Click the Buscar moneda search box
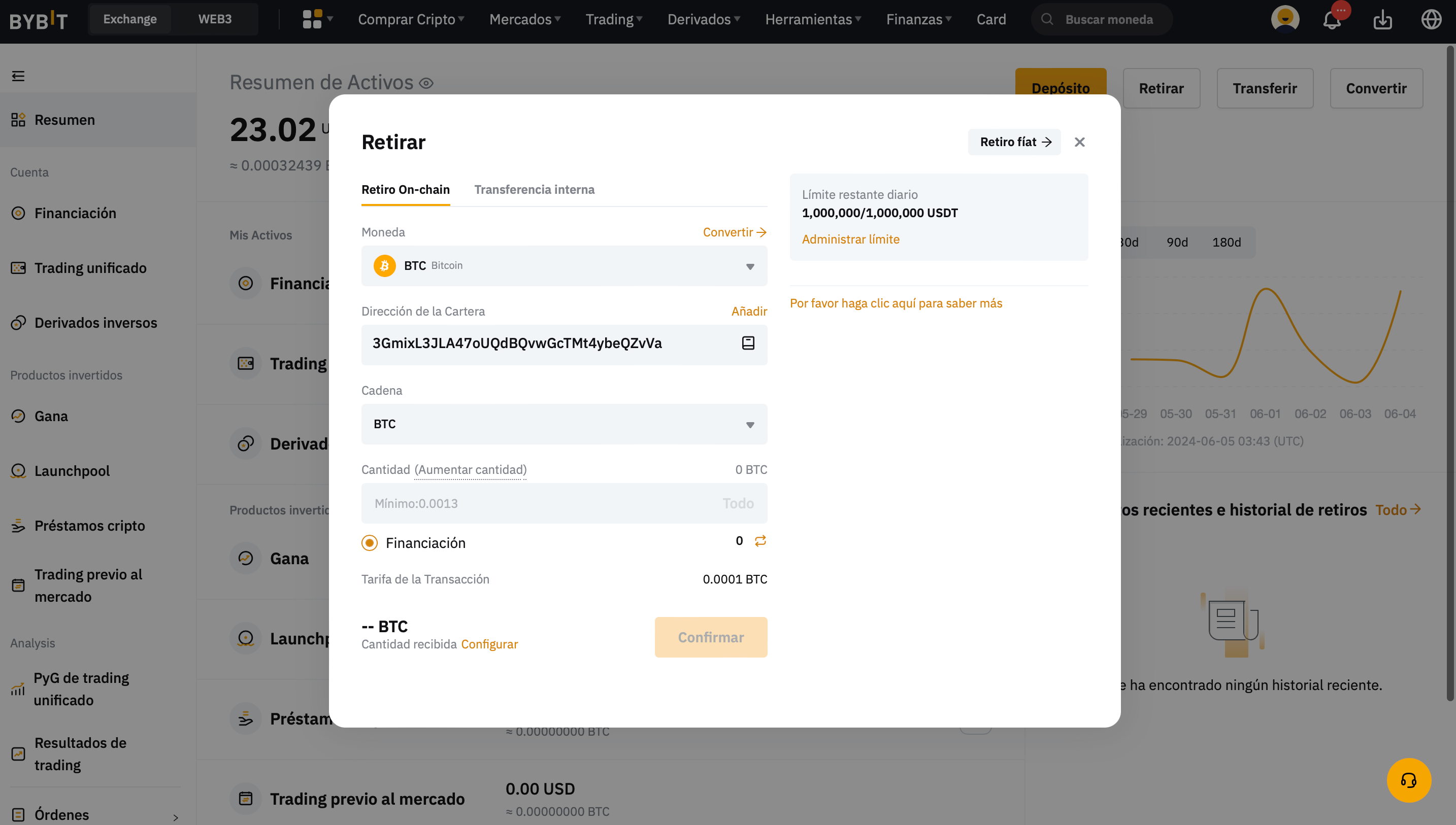1456x825 pixels. [1101, 19]
